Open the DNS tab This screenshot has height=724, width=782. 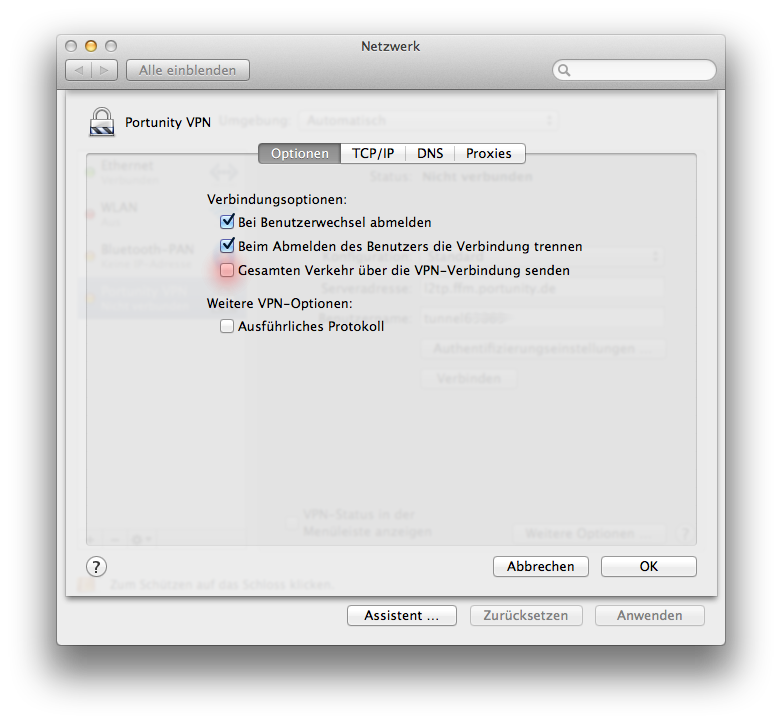pos(430,153)
